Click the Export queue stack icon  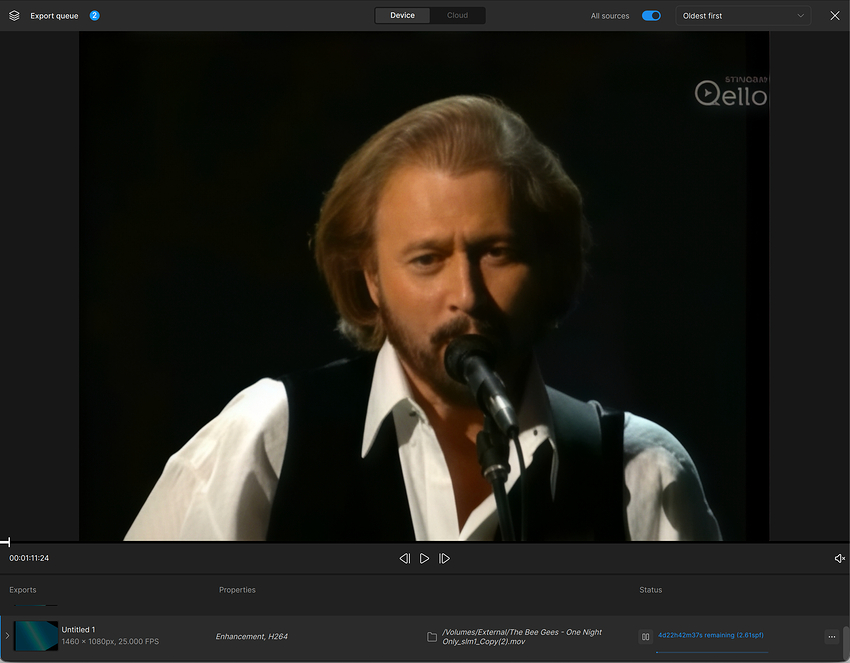15,16
